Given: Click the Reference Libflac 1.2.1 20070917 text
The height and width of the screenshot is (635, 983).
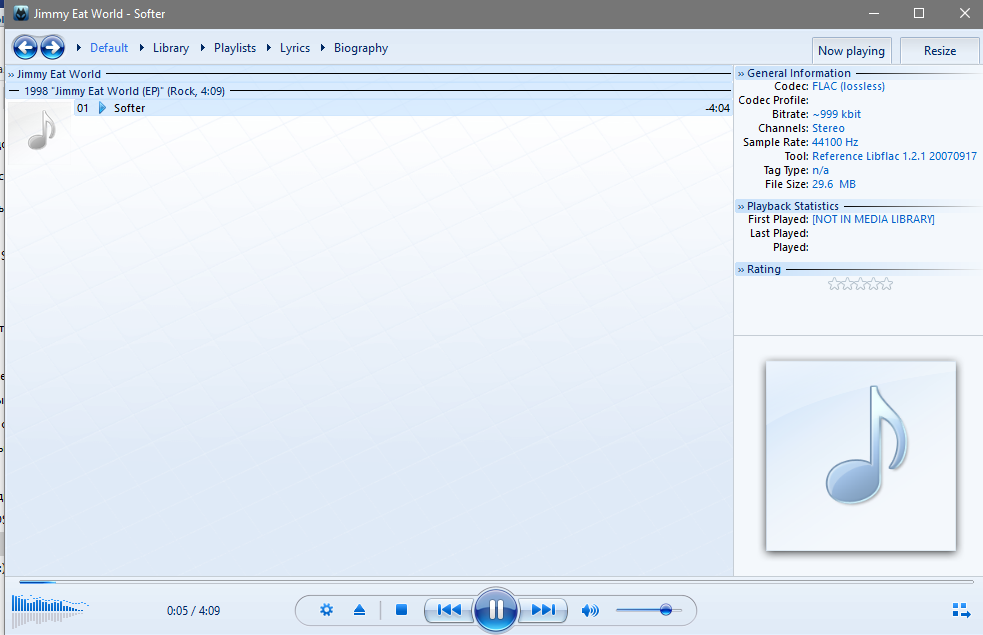Looking at the screenshot, I should (x=894, y=156).
